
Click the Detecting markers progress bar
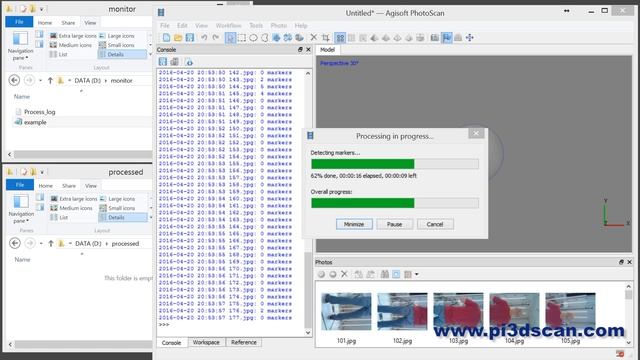pyautogui.click(x=395, y=164)
